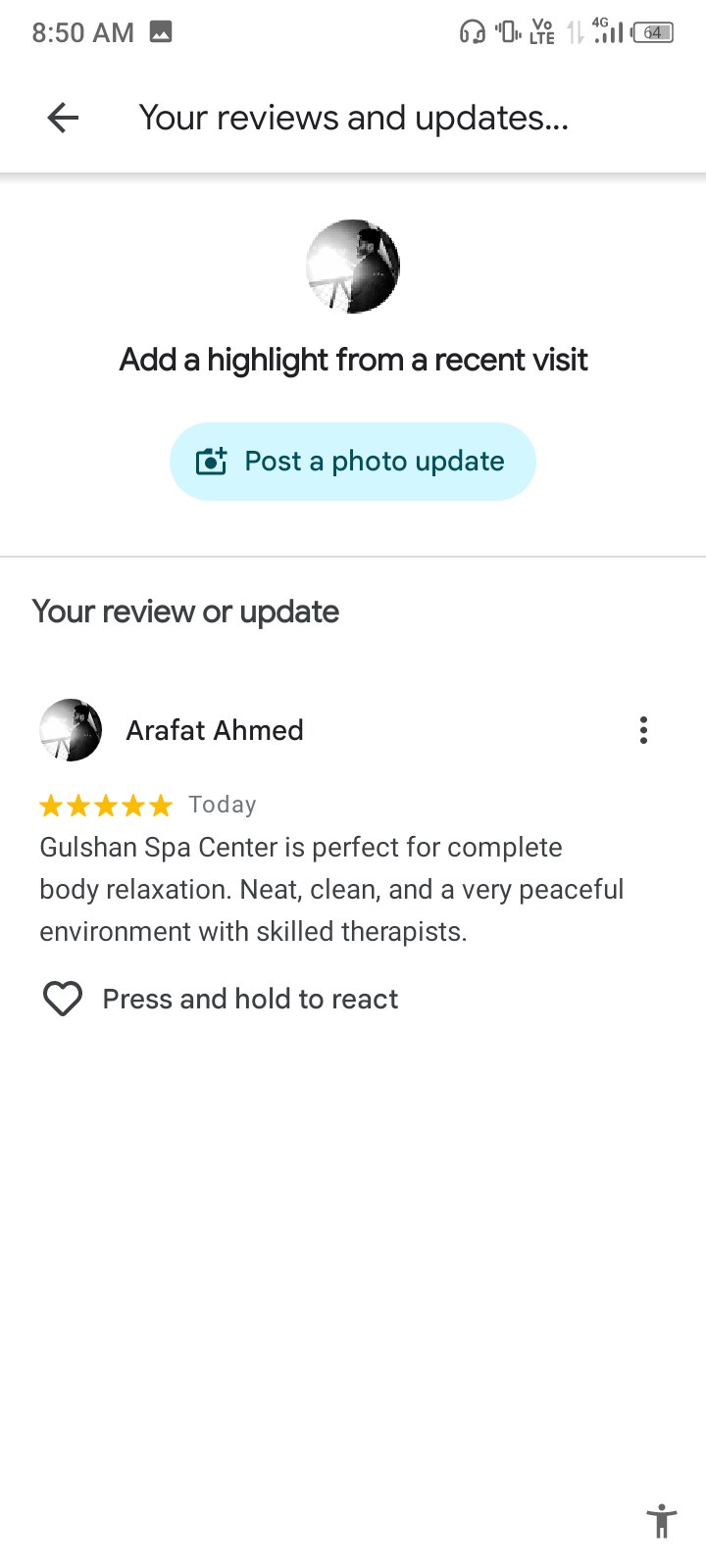Tap the heart icon to react
706x1568 pixels.
pos(63,999)
